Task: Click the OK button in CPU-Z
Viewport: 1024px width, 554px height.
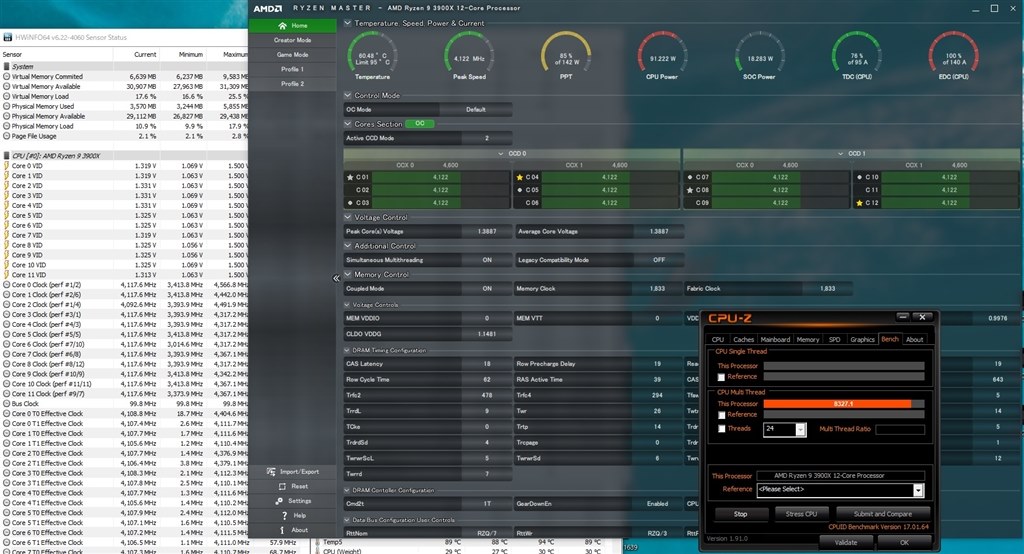Action: (x=904, y=542)
